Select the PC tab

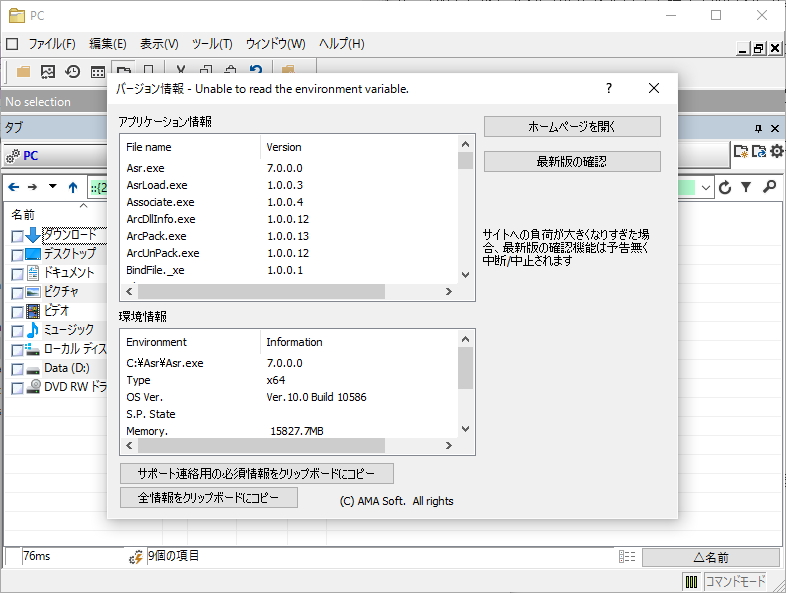tap(55, 156)
